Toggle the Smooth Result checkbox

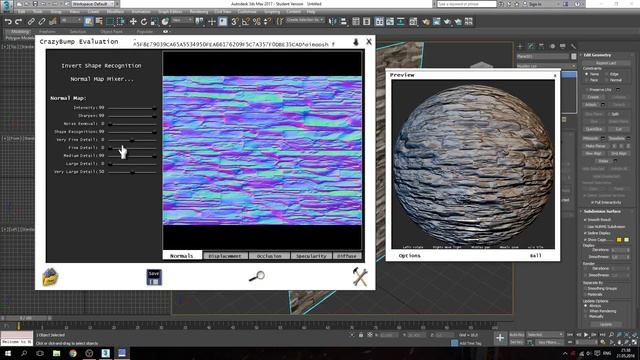tap(585, 220)
